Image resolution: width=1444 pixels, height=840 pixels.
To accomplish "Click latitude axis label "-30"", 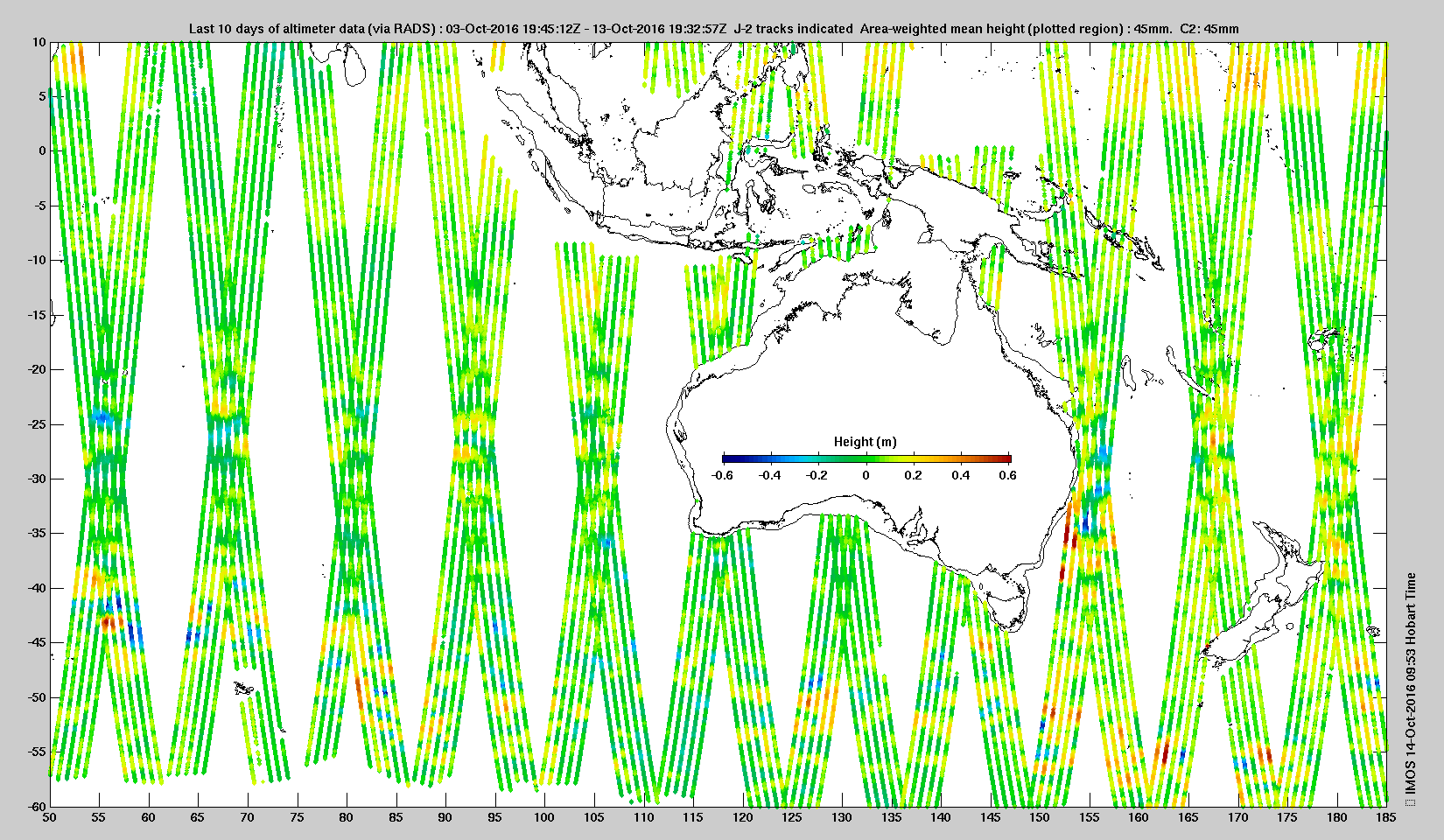I will [37, 479].
